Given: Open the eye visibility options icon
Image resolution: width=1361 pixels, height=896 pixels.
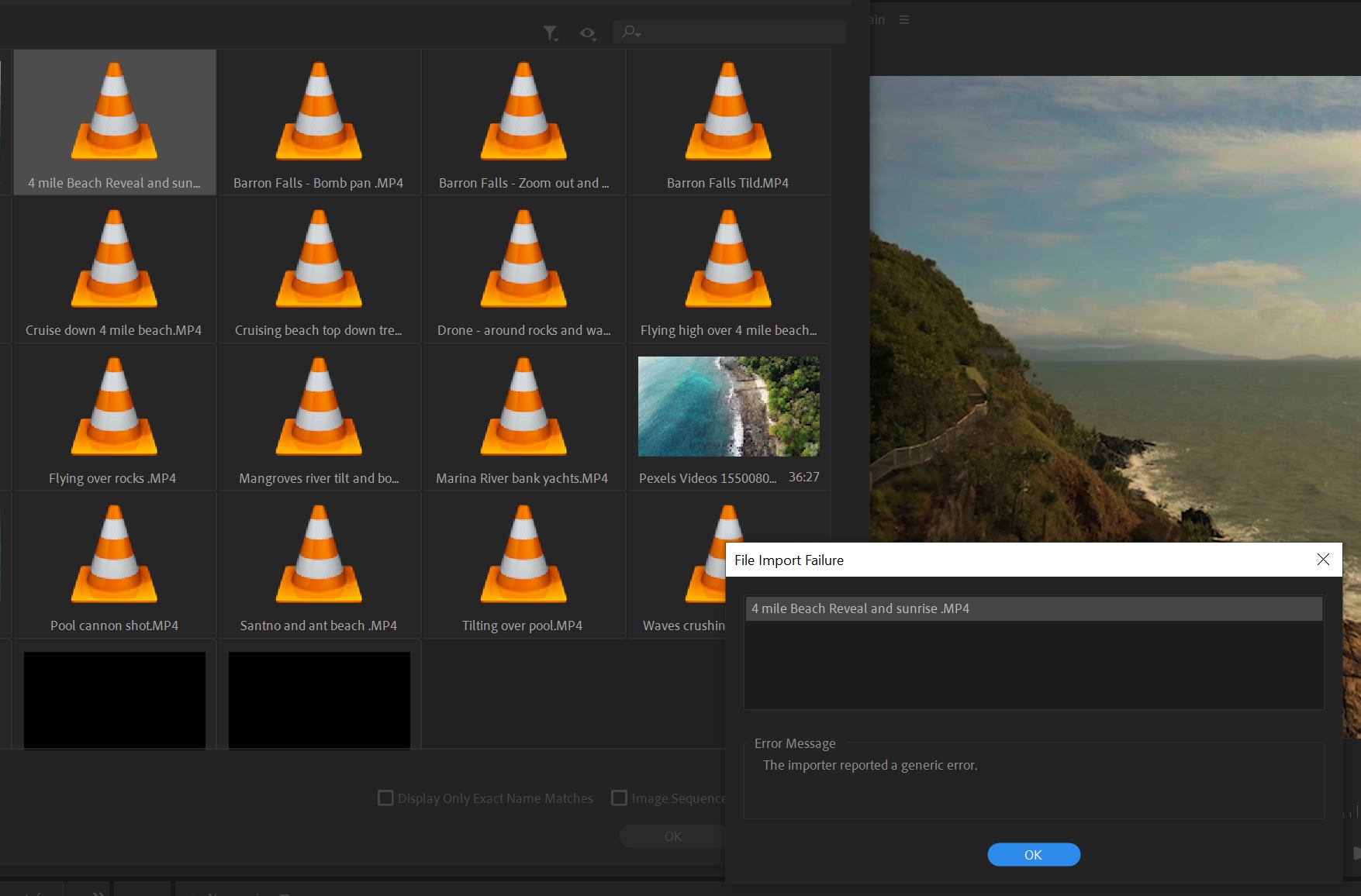Looking at the screenshot, I should [588, 33].
